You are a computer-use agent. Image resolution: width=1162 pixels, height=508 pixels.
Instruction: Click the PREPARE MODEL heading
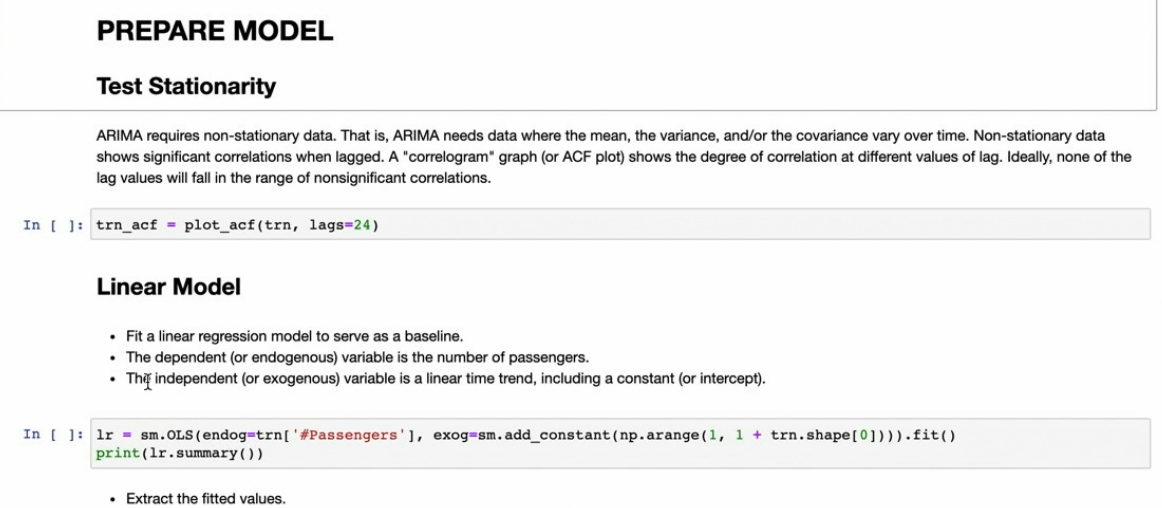click(214, 31)
